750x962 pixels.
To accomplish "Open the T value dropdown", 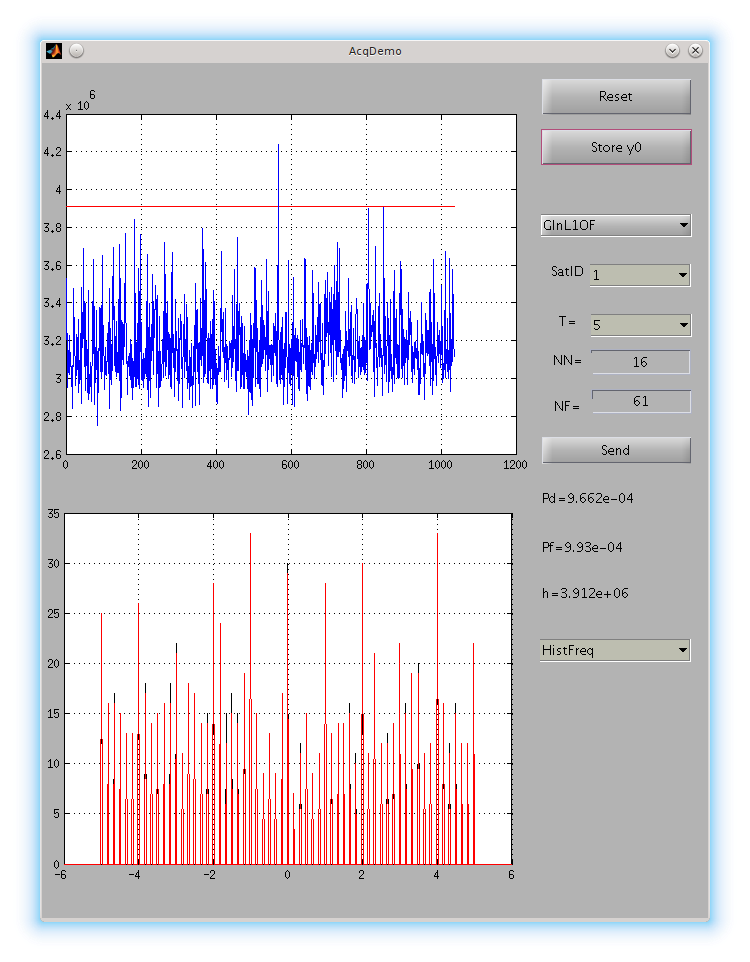I will point(640,325).
